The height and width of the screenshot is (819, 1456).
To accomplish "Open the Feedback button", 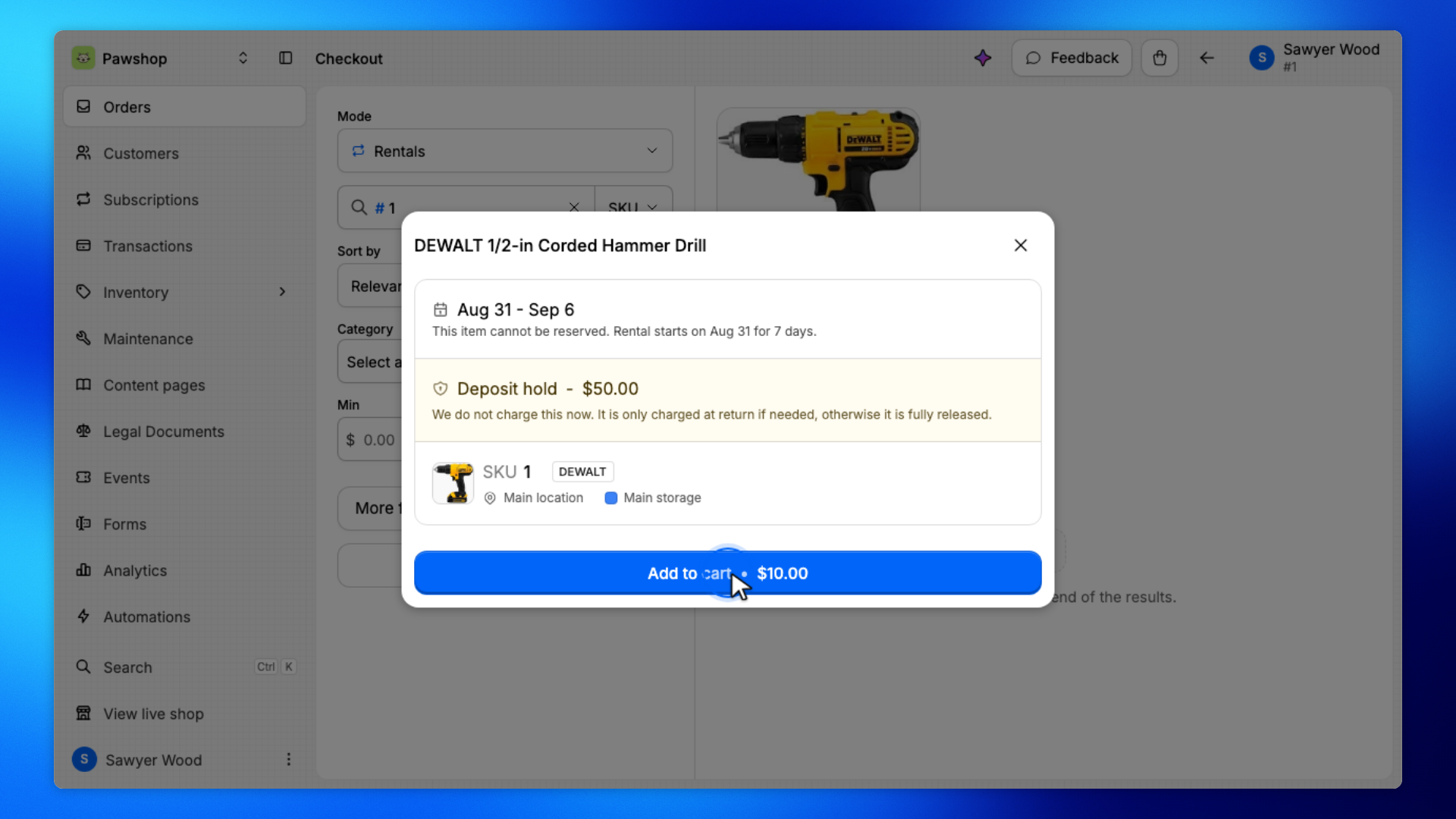I will [x=1072, y=58].
